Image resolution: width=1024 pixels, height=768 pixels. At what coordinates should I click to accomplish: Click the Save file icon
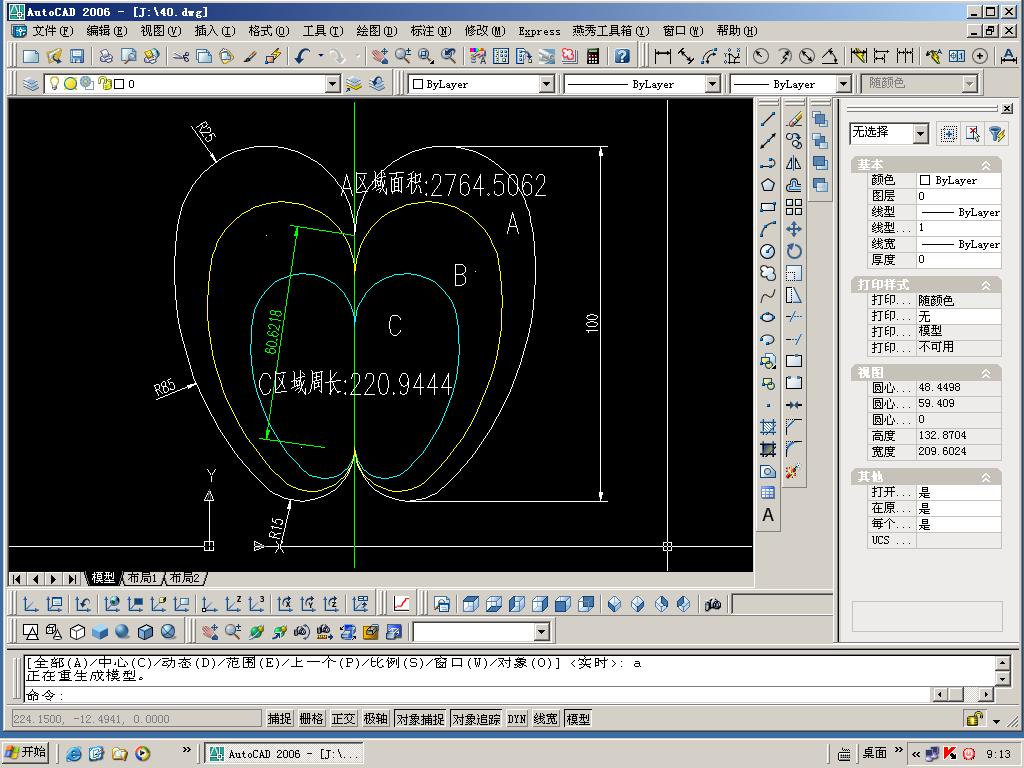coord(77,56)
